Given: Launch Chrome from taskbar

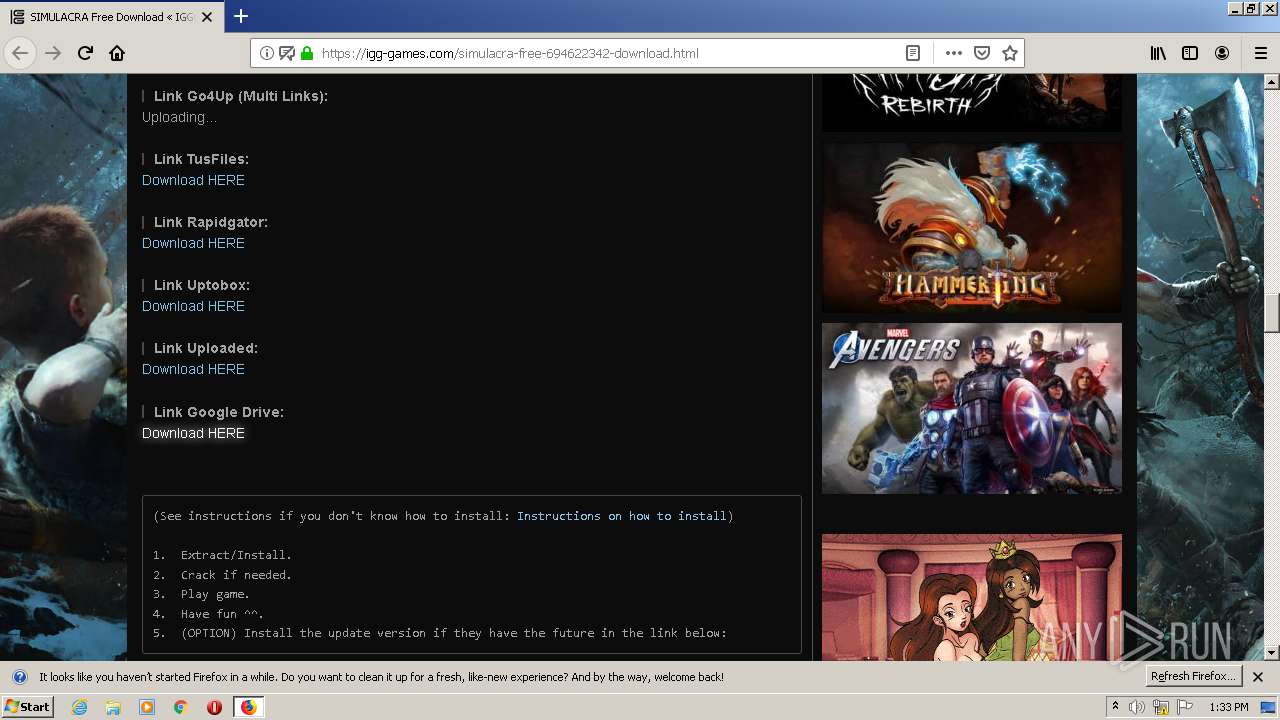Looking at the screenshot, I should 180,707.
